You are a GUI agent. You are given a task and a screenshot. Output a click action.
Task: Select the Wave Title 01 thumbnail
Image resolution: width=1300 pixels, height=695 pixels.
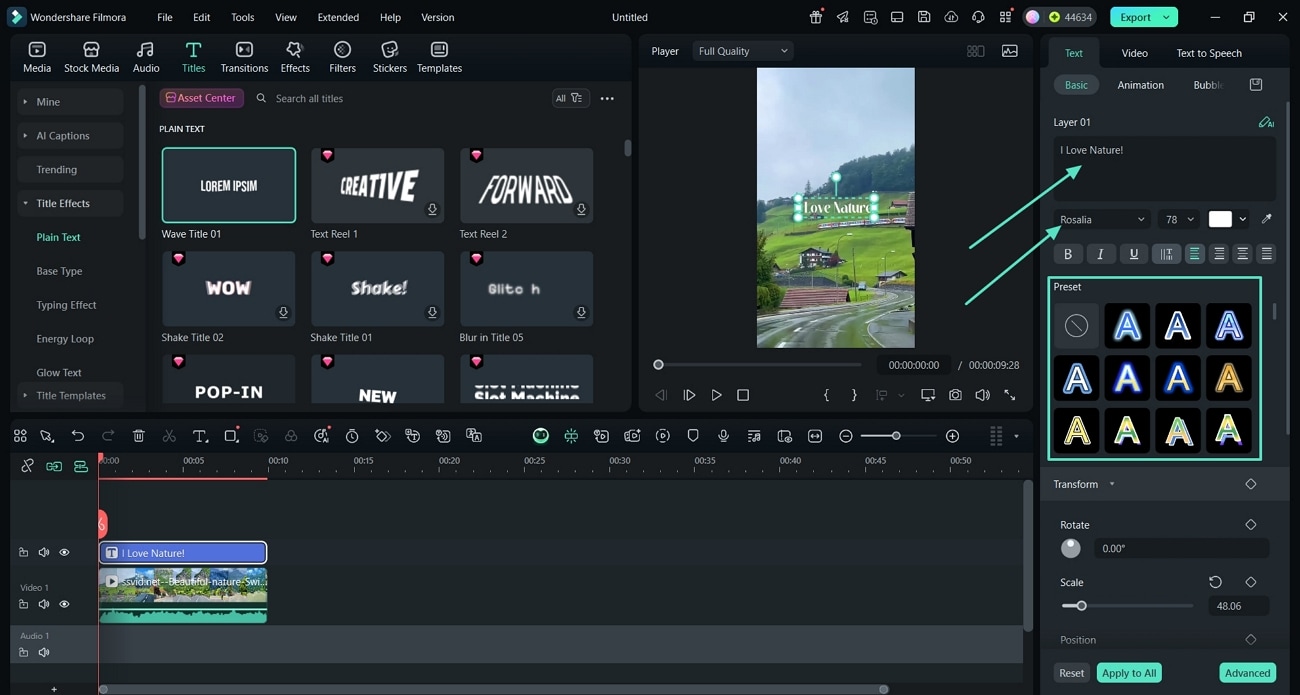(x=228, y=185)
